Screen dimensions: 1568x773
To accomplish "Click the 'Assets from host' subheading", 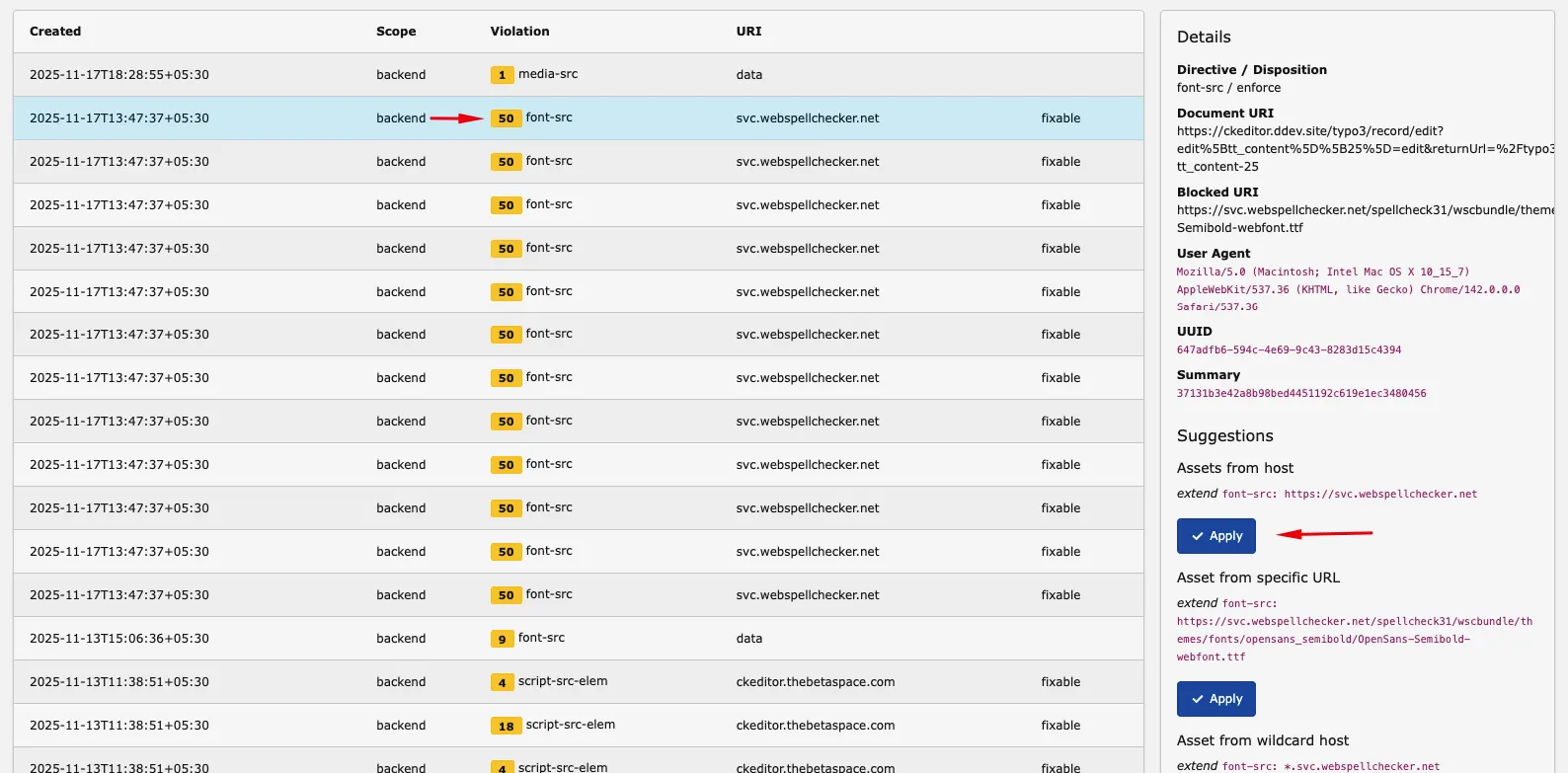I will [1234, 468].
